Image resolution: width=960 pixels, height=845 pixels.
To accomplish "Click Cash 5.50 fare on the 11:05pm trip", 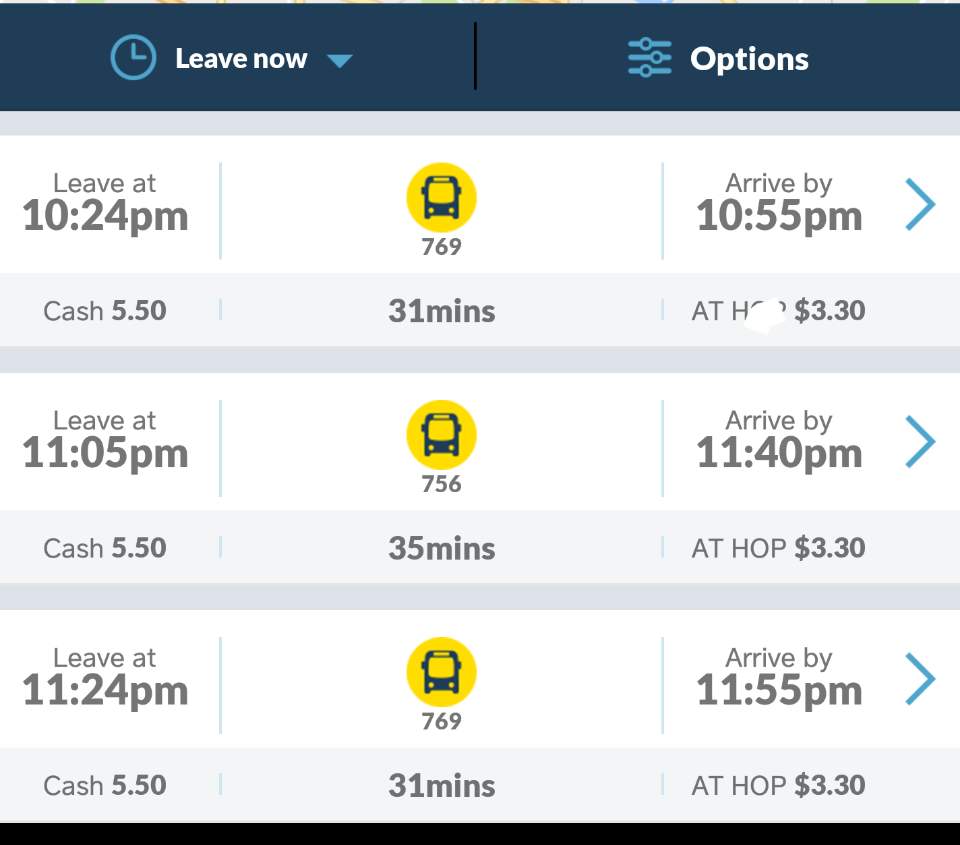I will (x=105, y=548).
